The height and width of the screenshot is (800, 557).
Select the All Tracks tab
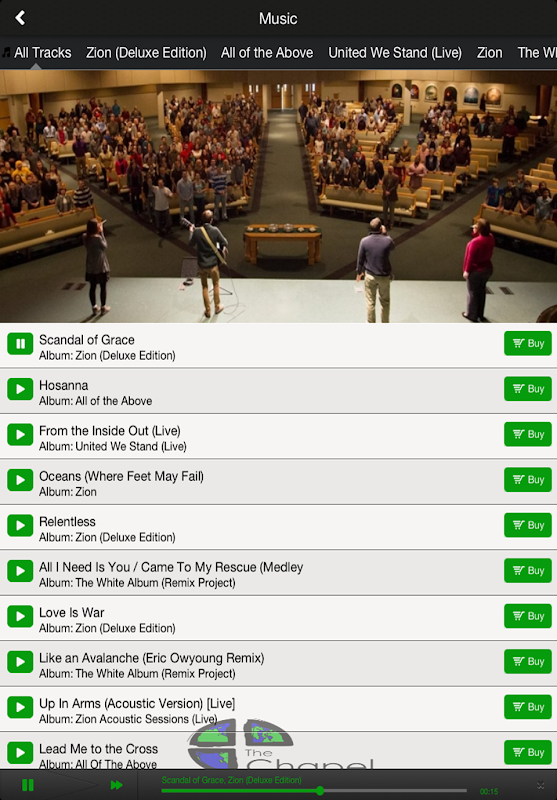(43, 53)
